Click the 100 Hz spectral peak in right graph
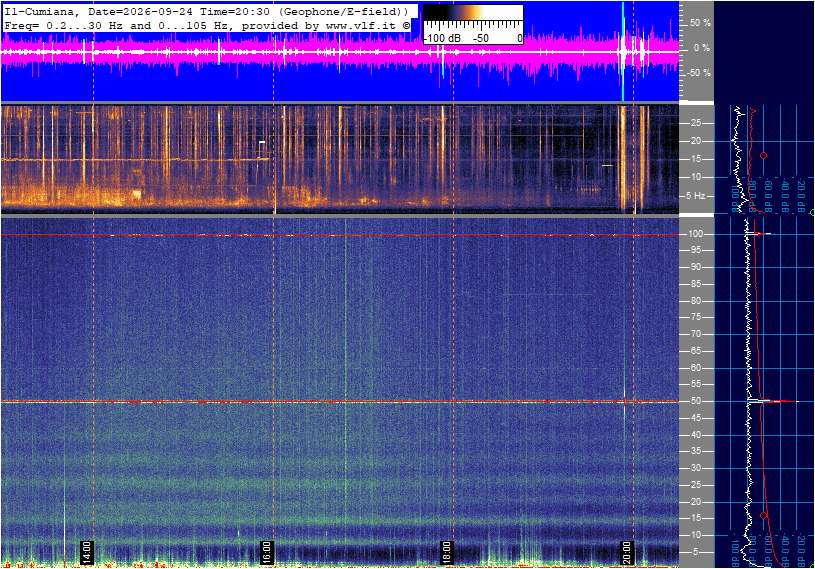Viewport: 815px width, 569px height. (759, 234)
